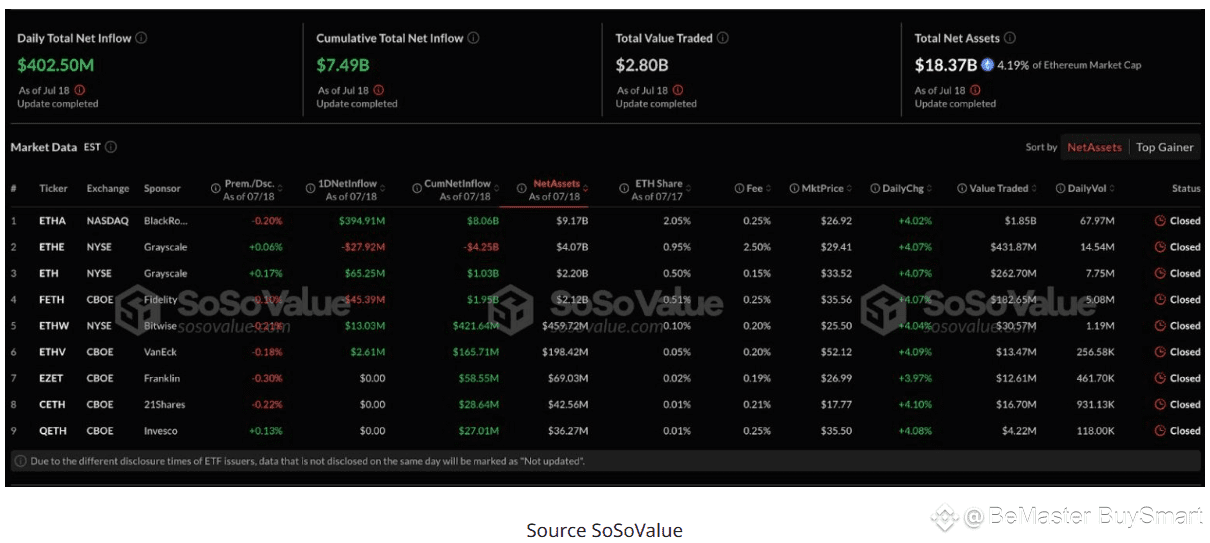Screen dimensions: 1210x543
Task: Click the $9.17B net assets value
Action: click(x=572, y=221)
